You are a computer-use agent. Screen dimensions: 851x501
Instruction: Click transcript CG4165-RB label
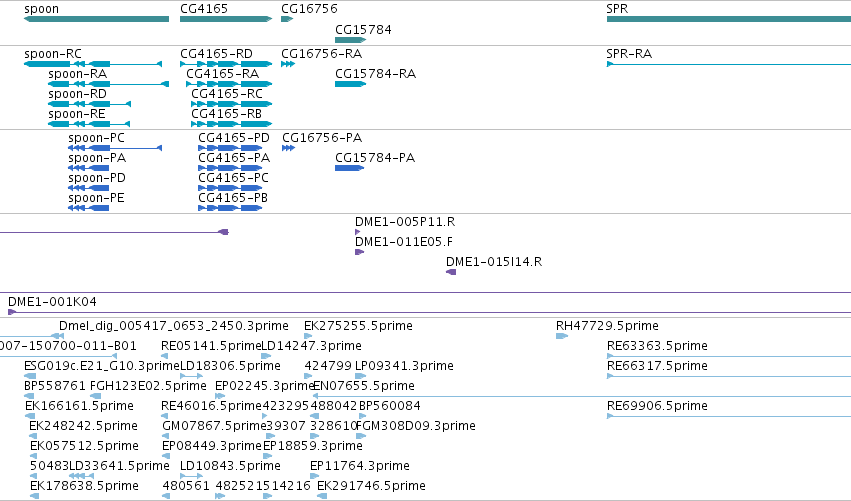226,114
